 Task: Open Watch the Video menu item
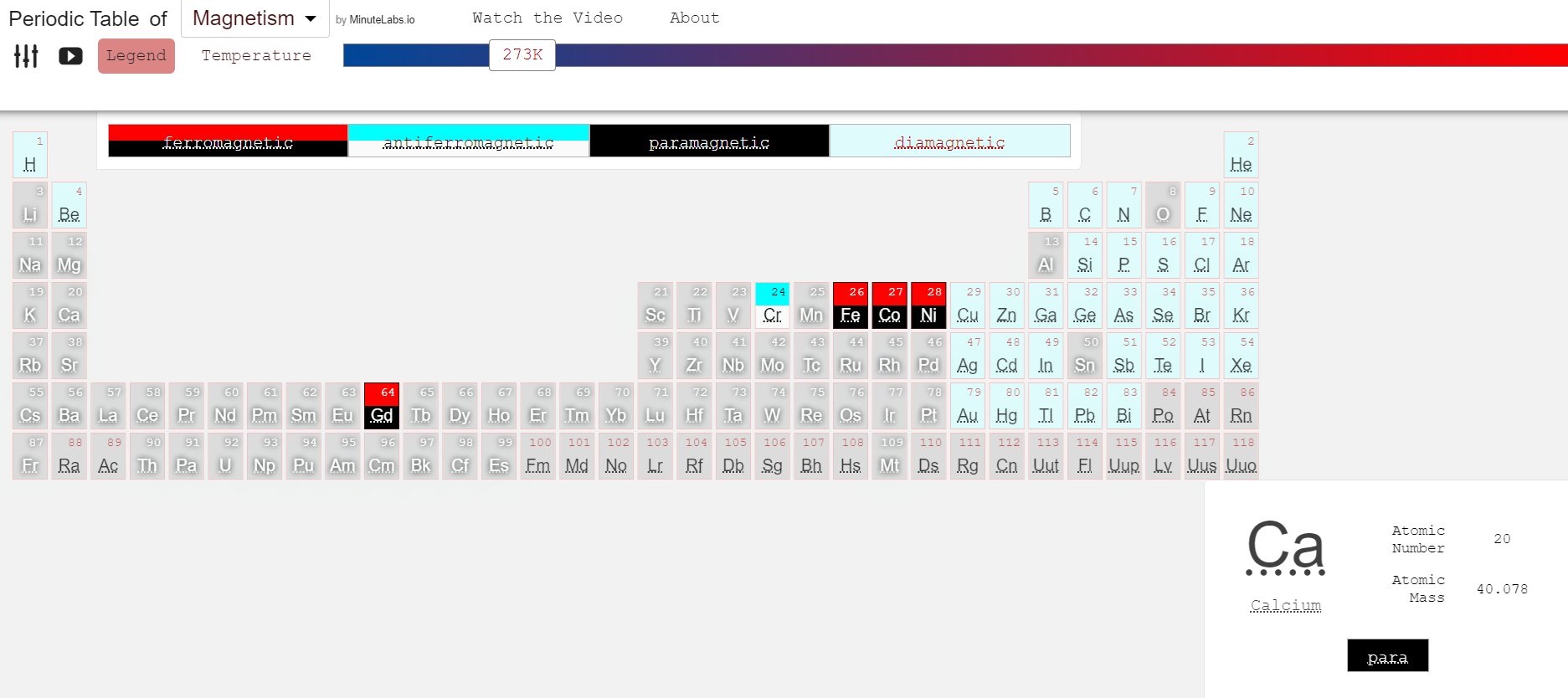[x=548, y=18]
